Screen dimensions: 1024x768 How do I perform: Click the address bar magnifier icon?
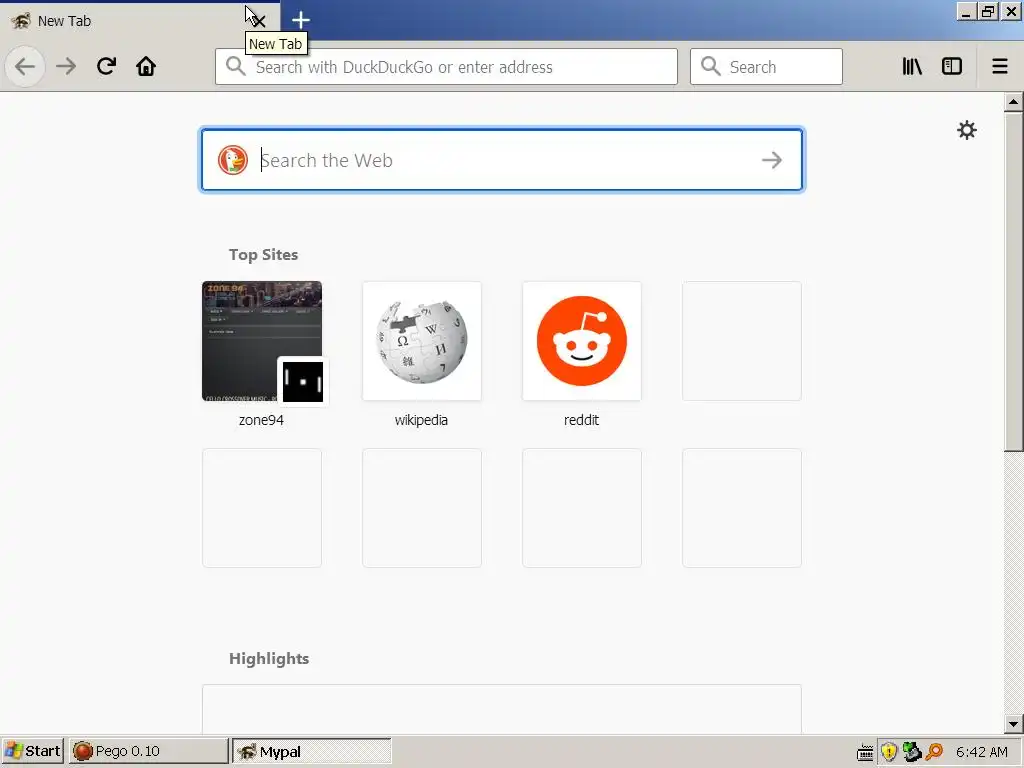236,66
